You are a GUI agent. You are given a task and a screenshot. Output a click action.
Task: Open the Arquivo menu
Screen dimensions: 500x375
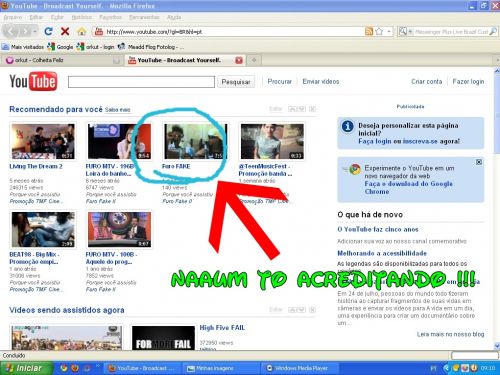(x=13, y=17)
